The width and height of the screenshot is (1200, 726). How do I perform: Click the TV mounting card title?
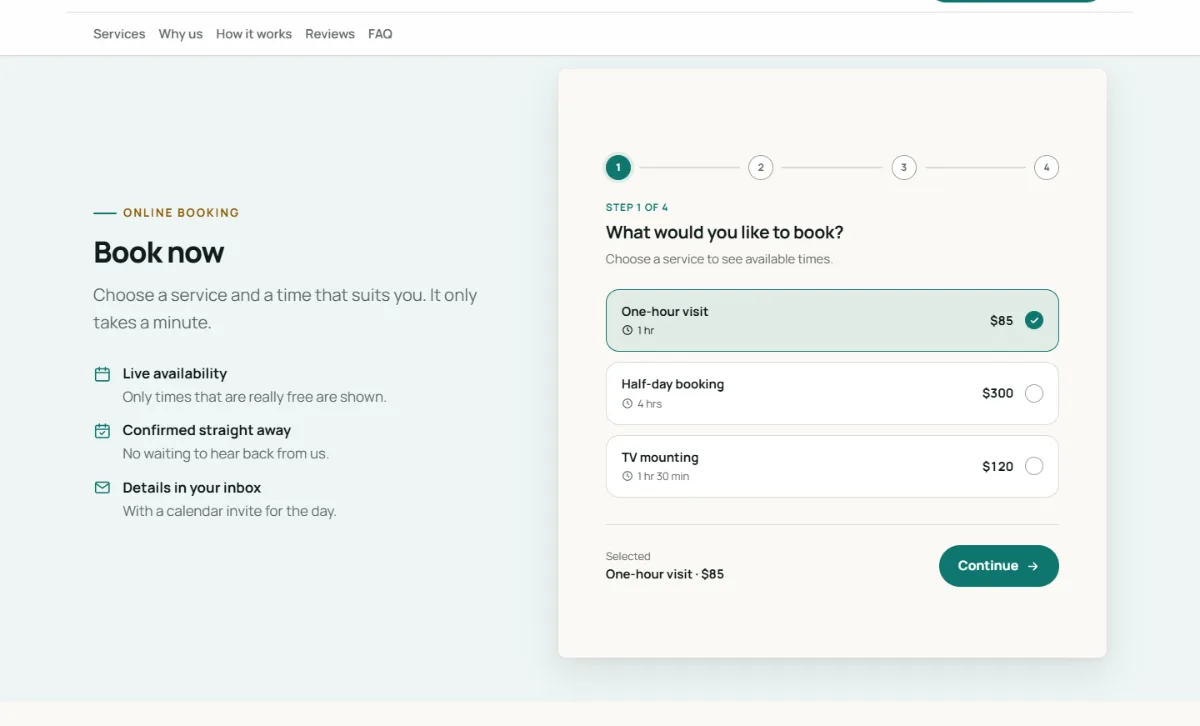tap(660, 458)
